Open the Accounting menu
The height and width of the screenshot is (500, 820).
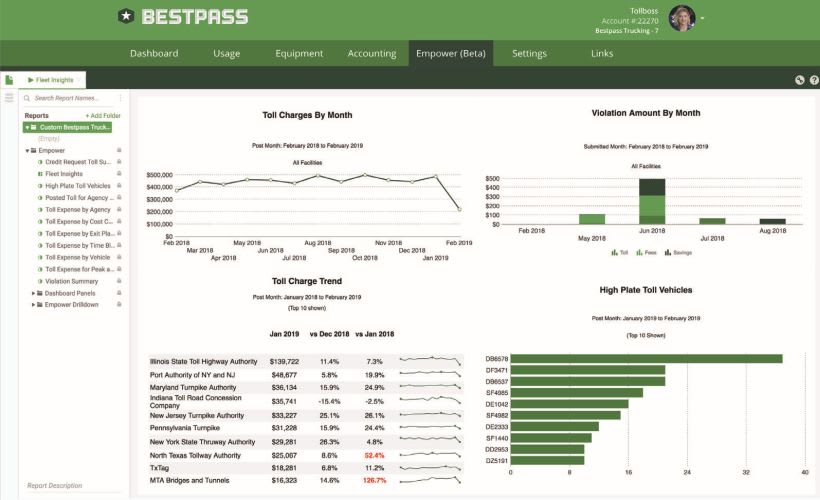pos(372,53)
